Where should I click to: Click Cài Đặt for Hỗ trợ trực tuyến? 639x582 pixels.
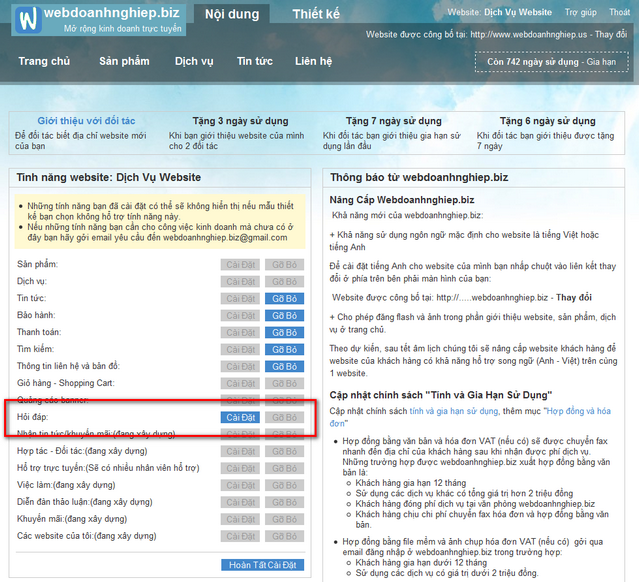(x=240, y=468)
